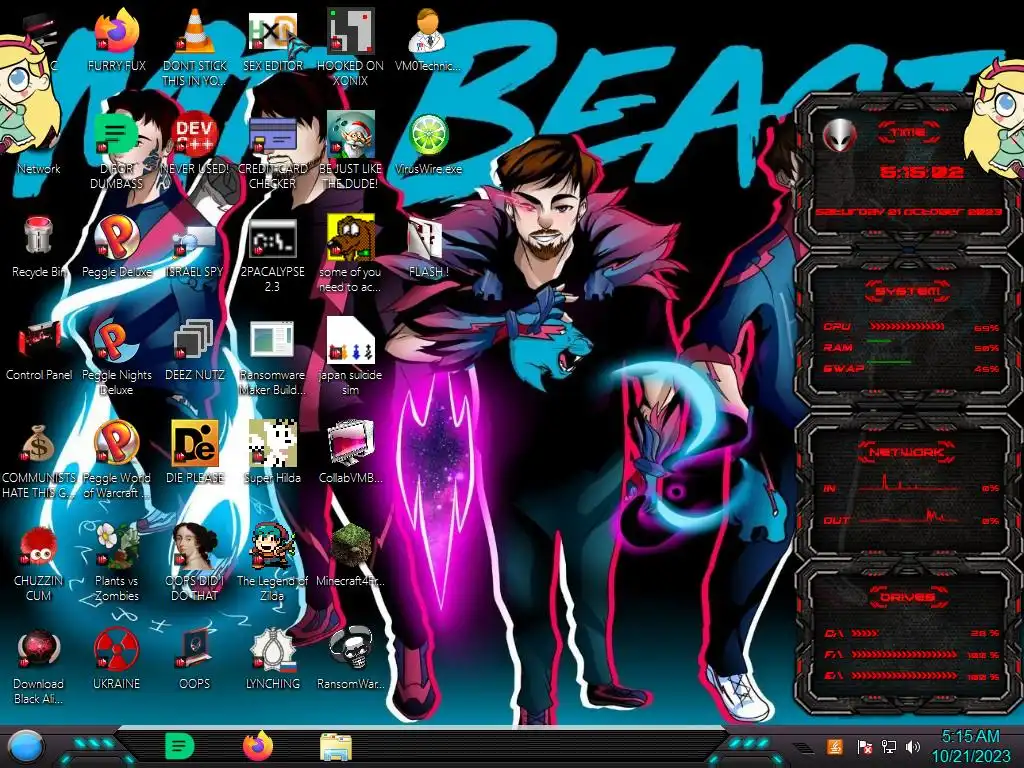
Task: Open Control Panel
Action: (x=39, y=340)
